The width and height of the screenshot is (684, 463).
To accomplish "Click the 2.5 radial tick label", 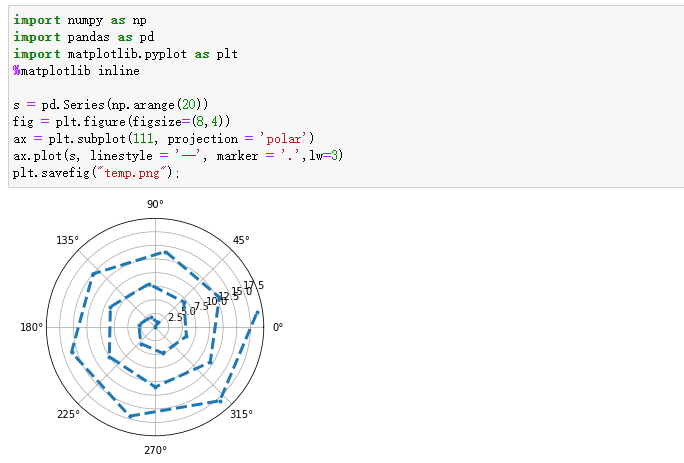I will [x=175, y=317].
